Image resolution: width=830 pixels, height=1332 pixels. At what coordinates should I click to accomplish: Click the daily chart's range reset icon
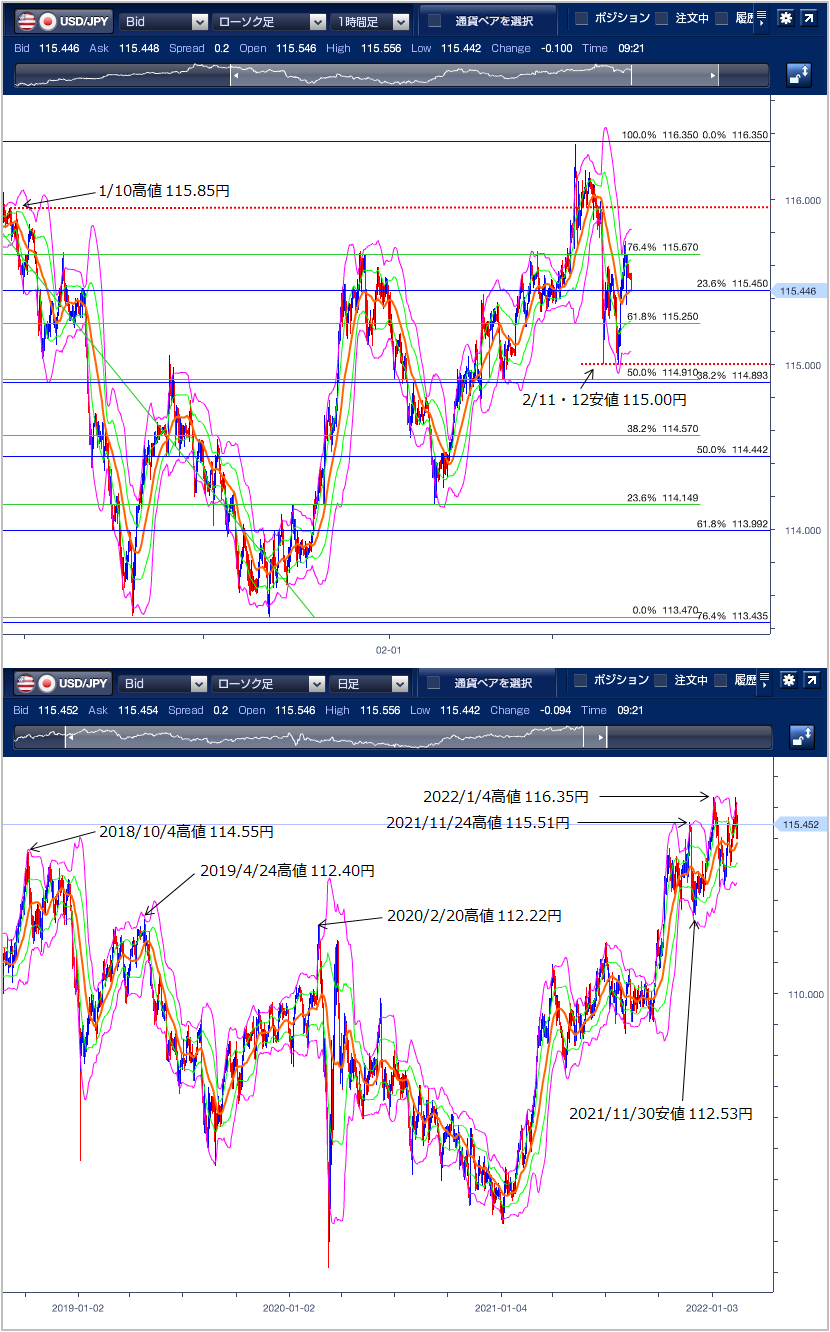[799, 738]
